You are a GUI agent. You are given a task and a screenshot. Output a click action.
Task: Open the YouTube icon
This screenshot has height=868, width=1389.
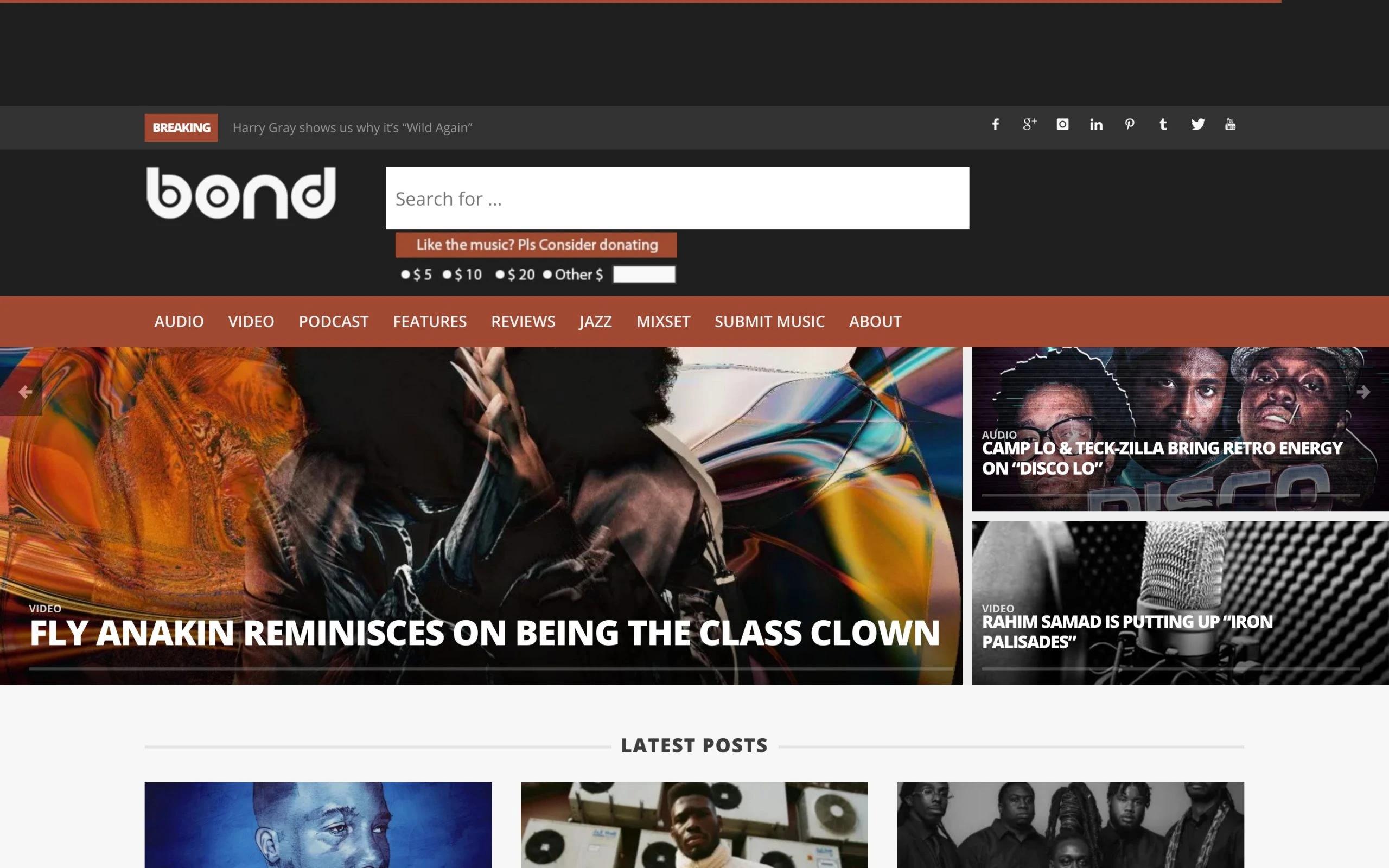1230,125
